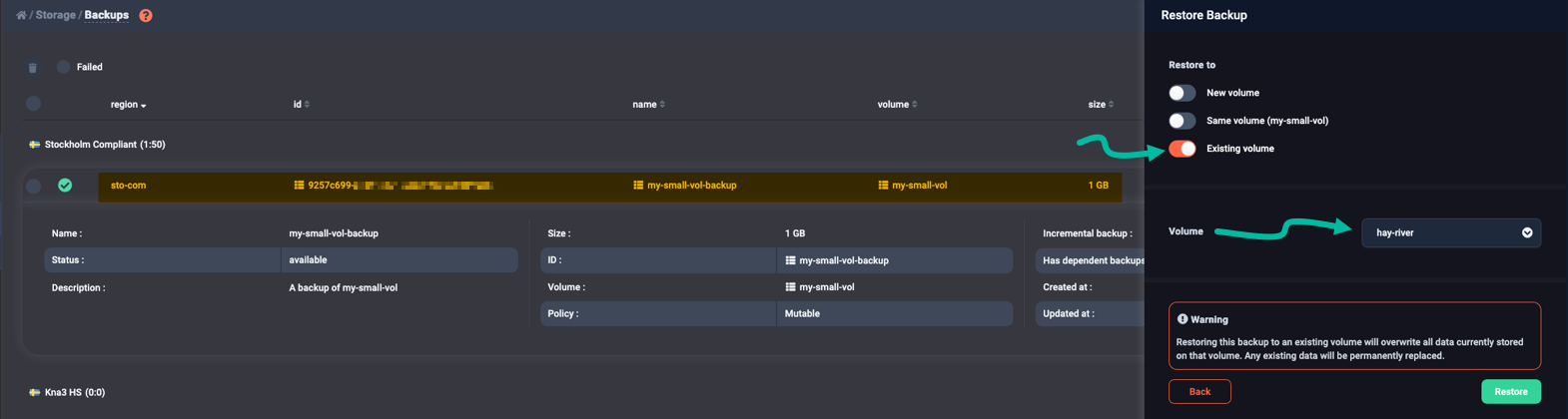Click the Kna3 HS Swedish flag icon

(34, 393)
